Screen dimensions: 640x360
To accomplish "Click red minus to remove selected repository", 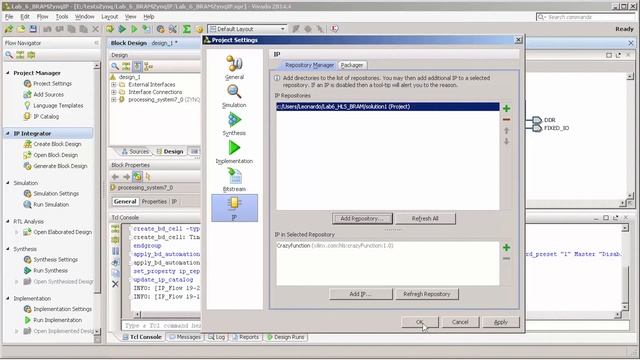I will pyautogui.click(x=507, y=119).
